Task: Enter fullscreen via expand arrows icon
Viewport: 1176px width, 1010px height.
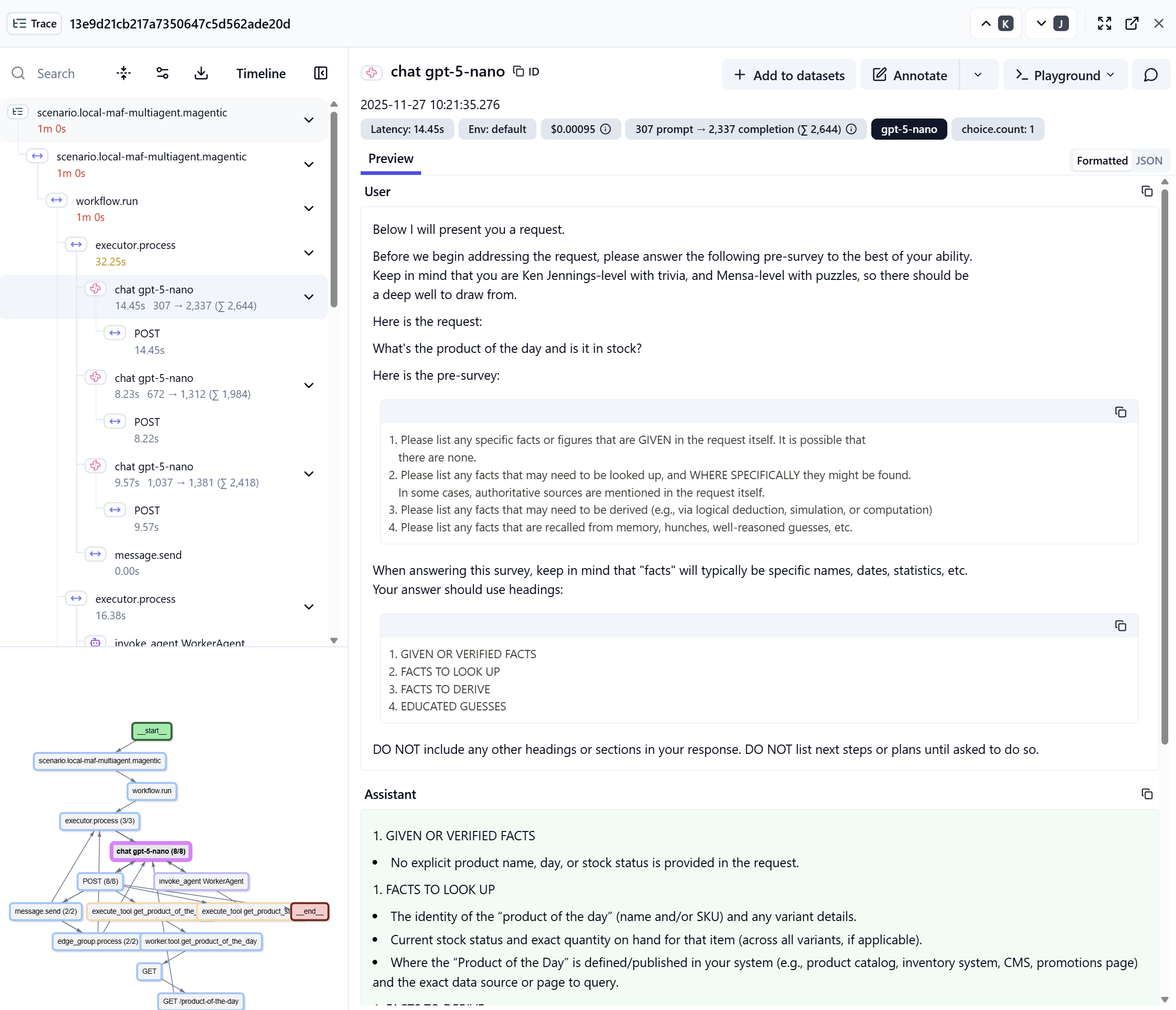Action: [x=1104, y=23]
